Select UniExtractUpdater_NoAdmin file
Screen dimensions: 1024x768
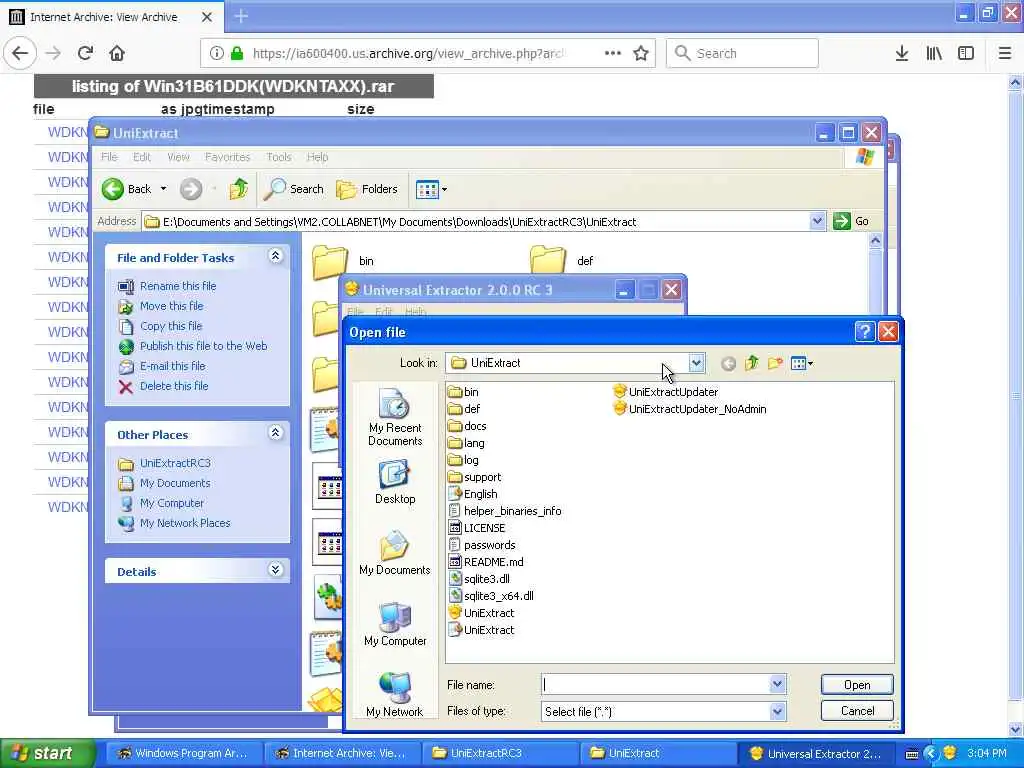pyautogui.click(x=690, y=409)
